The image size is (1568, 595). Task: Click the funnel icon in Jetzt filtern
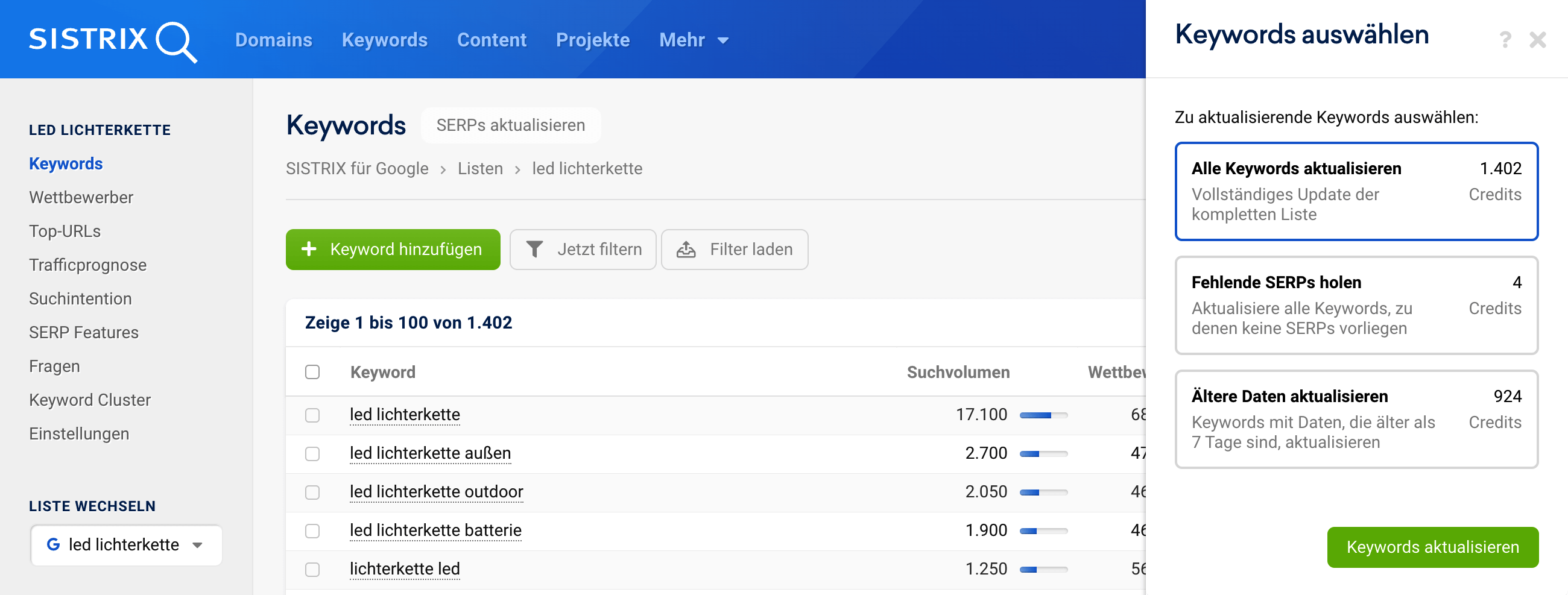coord(534,250)
